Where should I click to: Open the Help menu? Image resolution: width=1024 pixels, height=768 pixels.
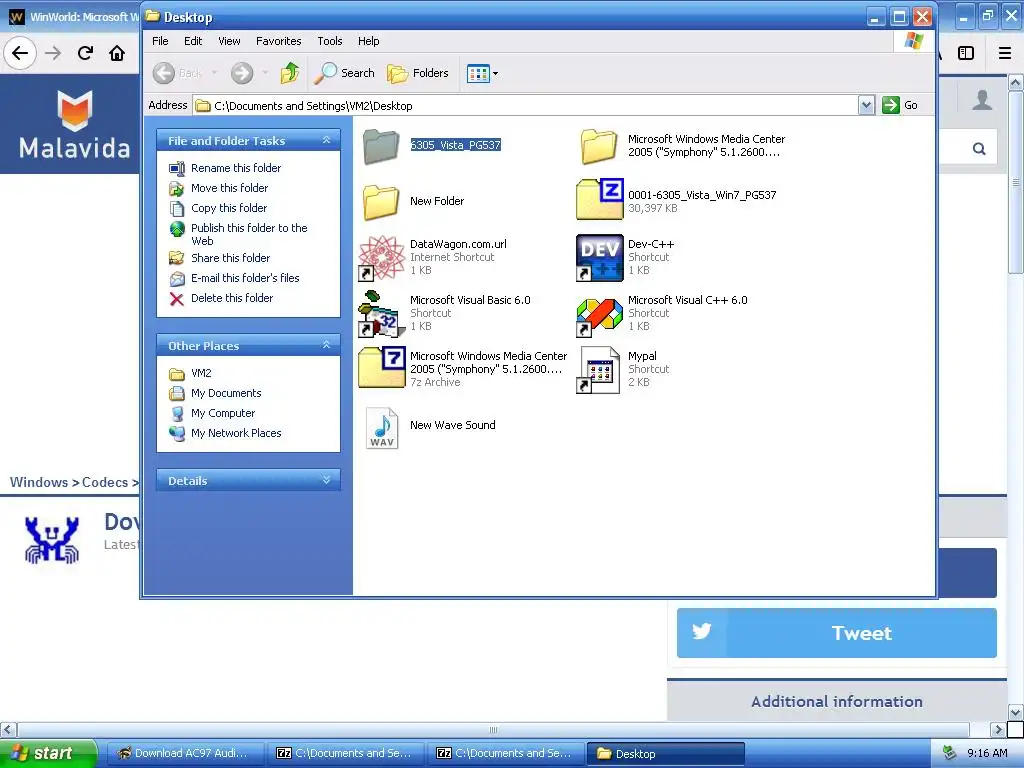click(x=368, y=41)
